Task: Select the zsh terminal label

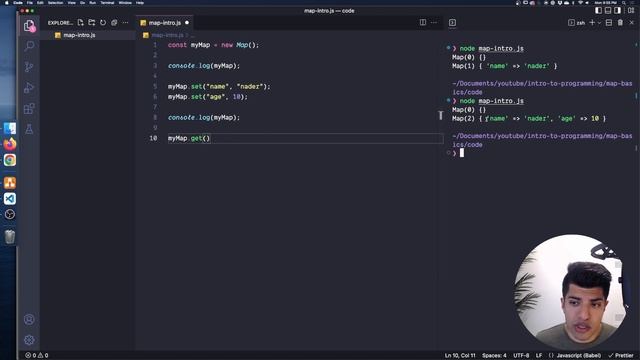Action: [x=577, y=23]
